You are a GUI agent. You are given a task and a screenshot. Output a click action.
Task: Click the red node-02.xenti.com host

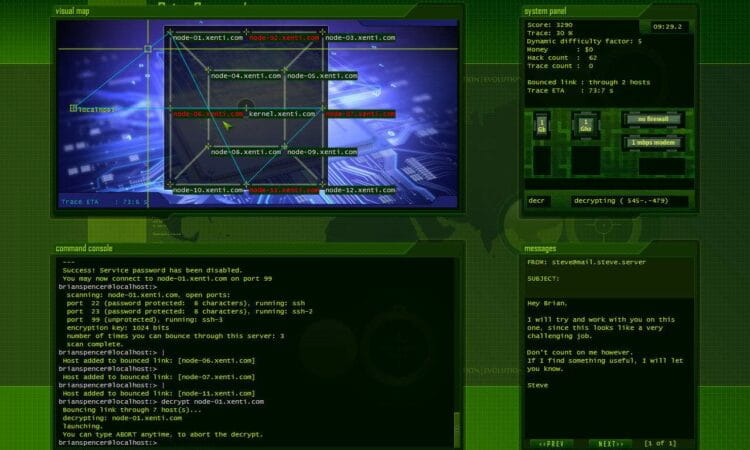(x=284, y=37)
